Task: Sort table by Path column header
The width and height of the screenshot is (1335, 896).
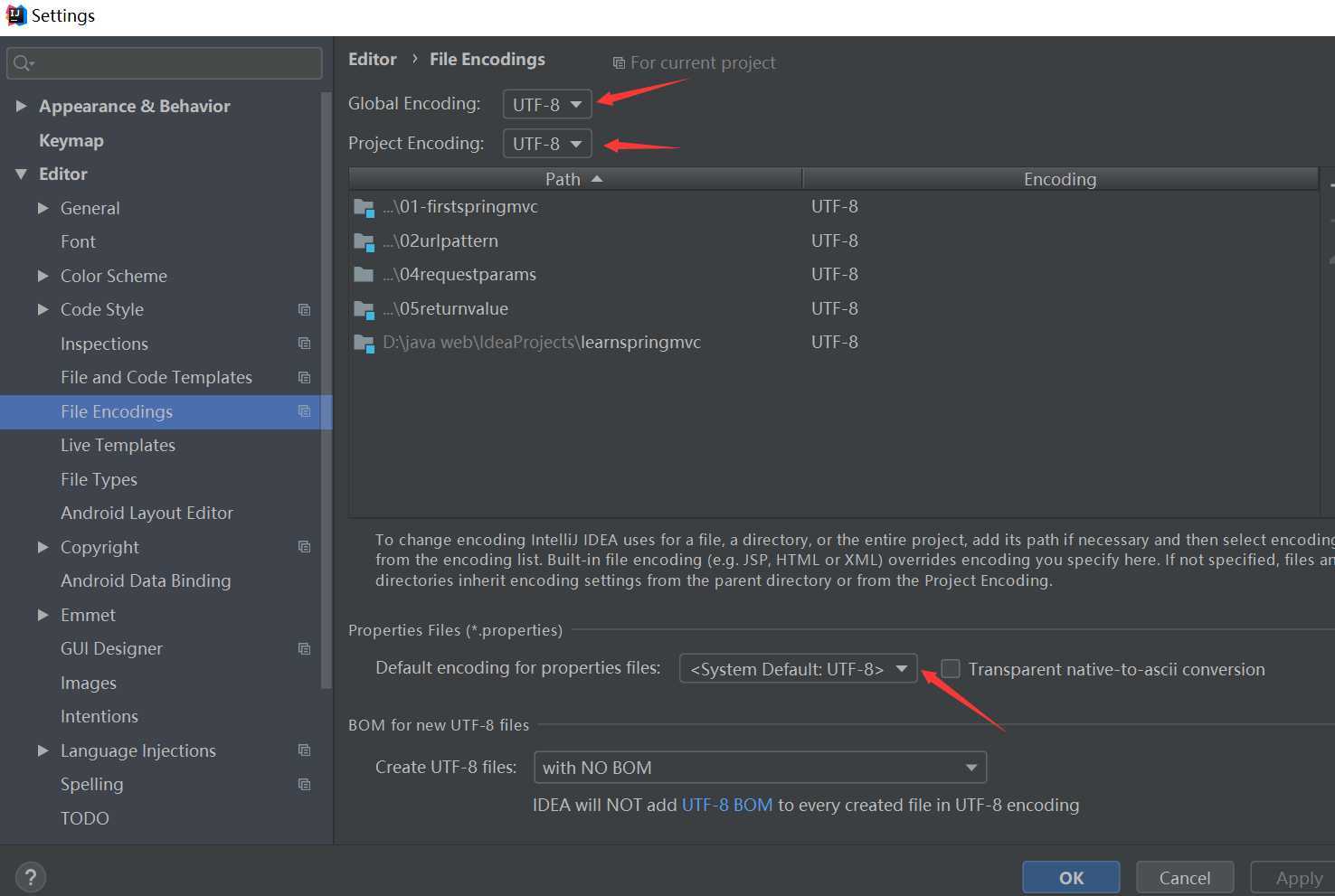Action: 575,179
